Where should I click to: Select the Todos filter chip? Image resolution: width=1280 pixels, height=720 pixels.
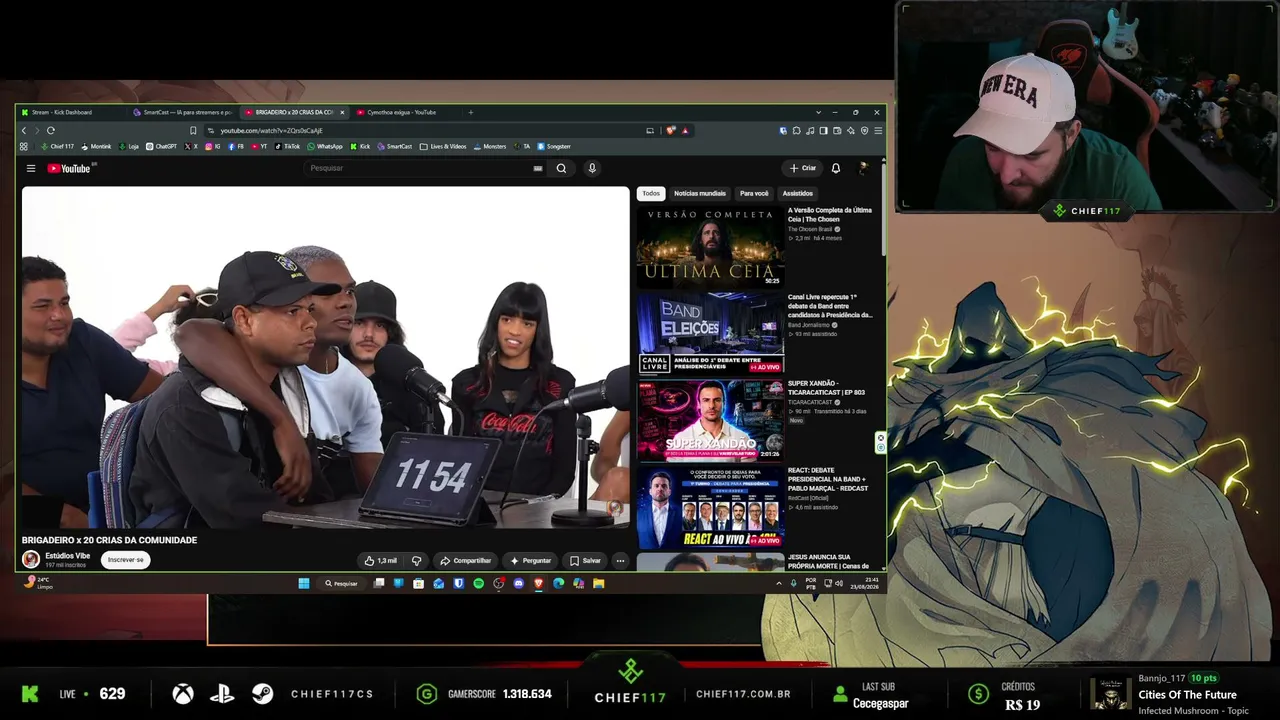(651, 193)
